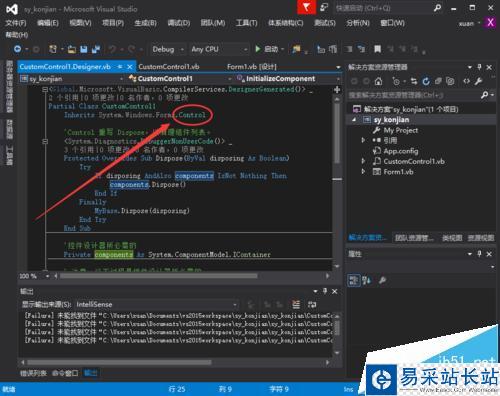
Task: Click the new project toolbar icon
Action: tap(53, 49)
